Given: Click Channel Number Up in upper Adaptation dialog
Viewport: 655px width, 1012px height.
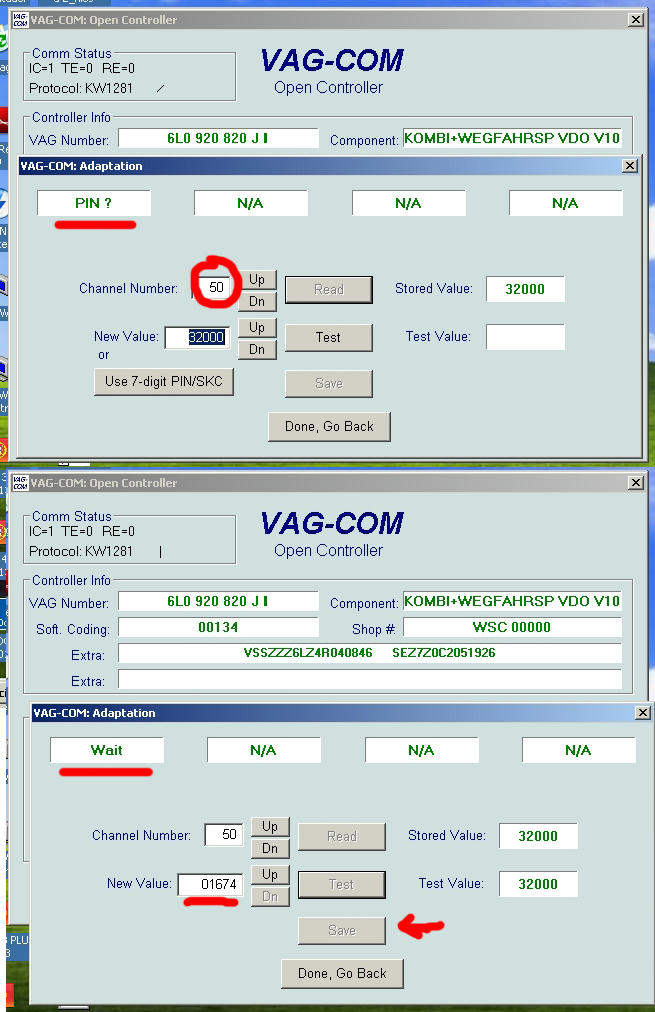Looking at the screenshot, I should pyautogui.click(x=257, y=279).
